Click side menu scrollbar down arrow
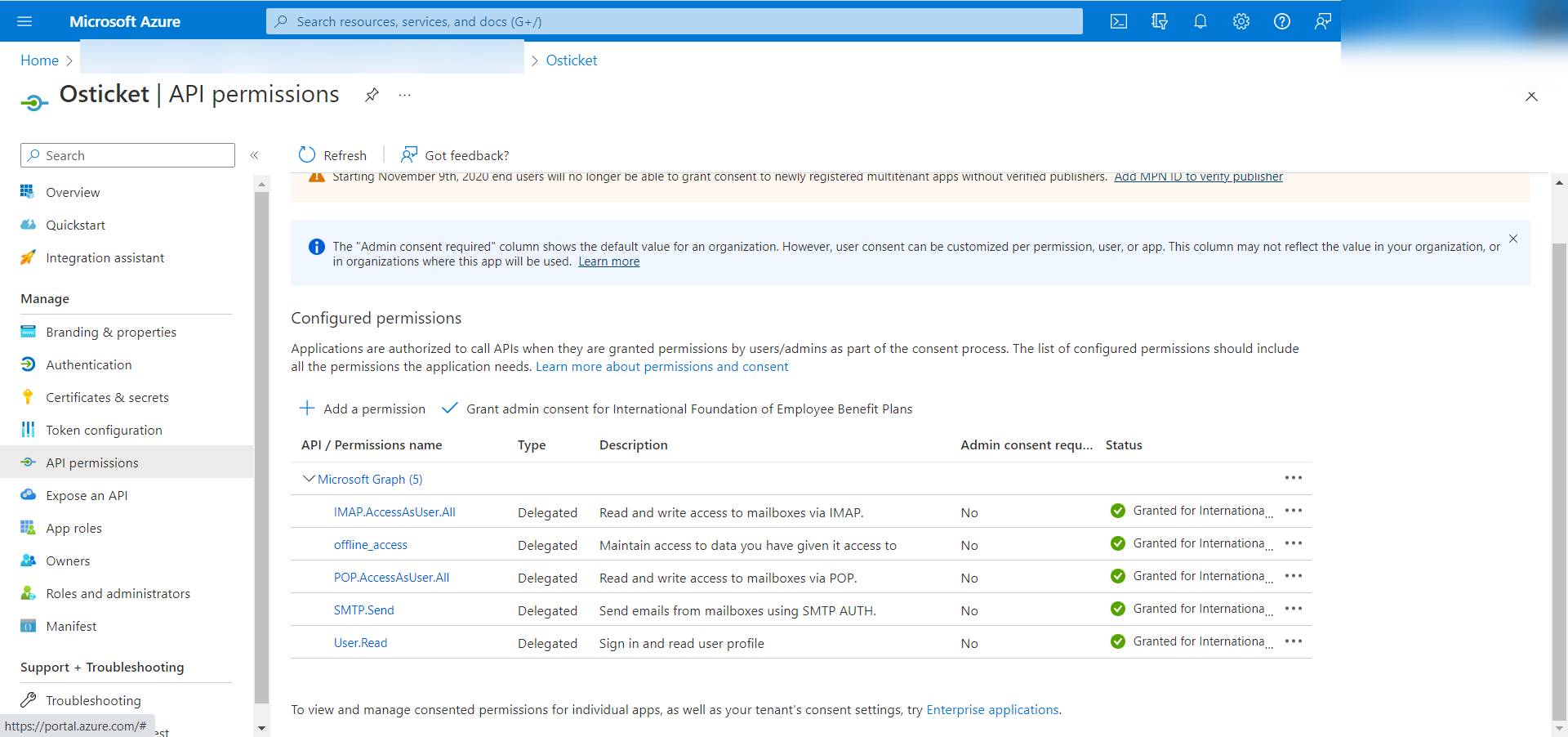 (x=261, y=727)
